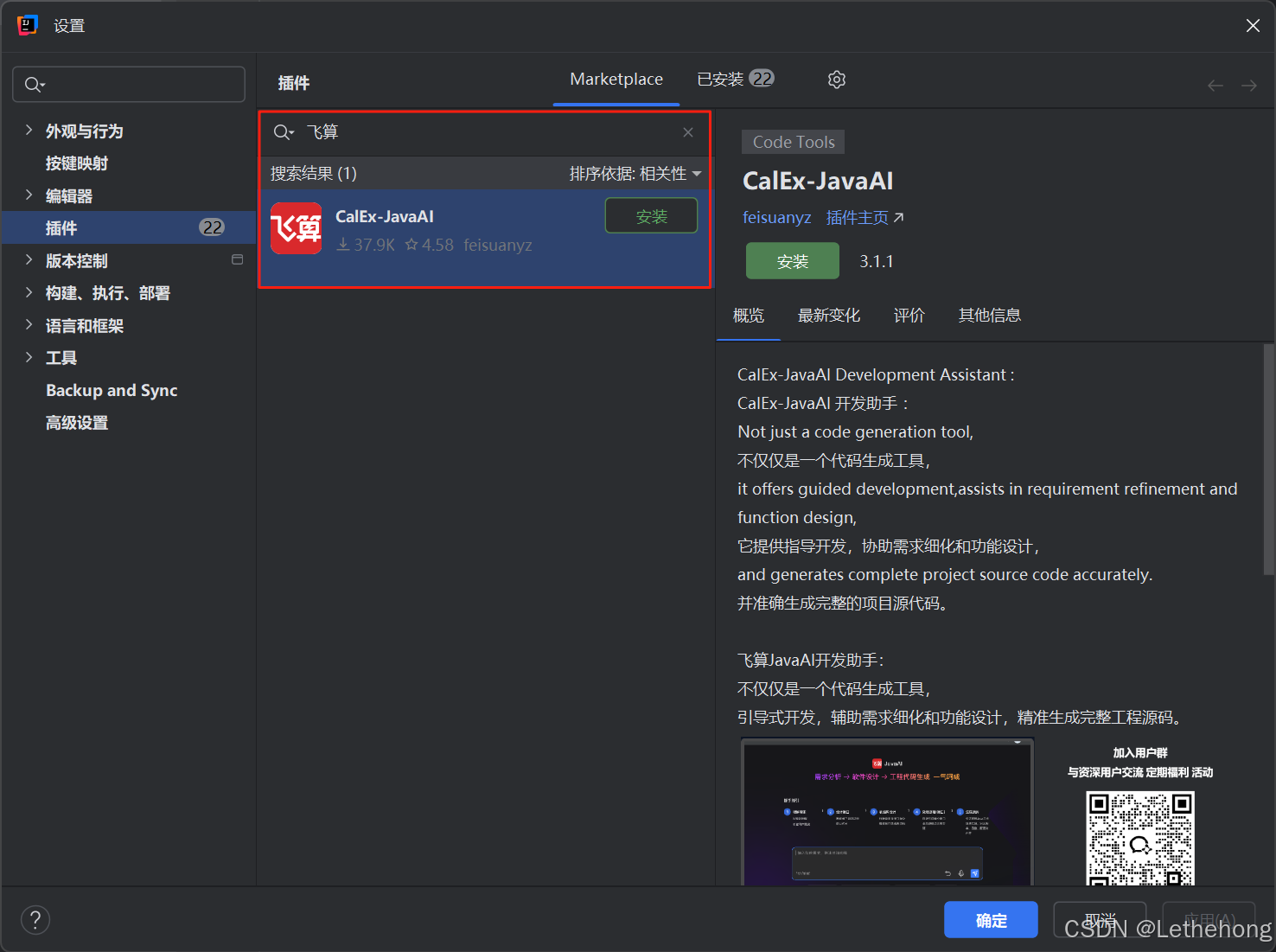This screenshot has height=952, width=1276.
Task: Focus the settings search field
Action: point(129,85)
